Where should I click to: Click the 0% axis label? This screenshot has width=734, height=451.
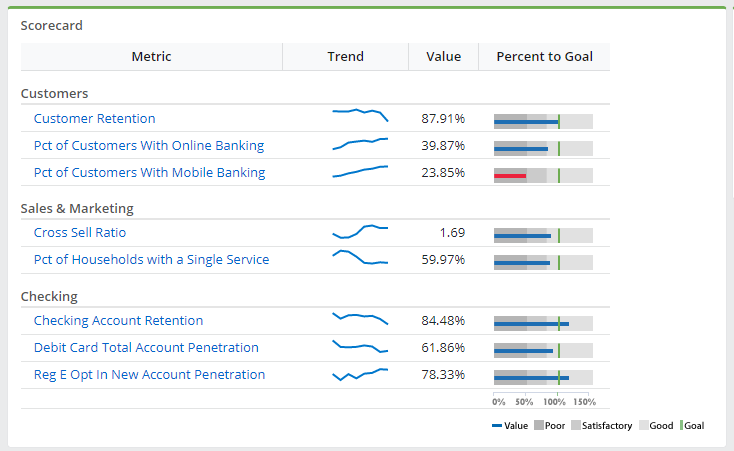[499, 402]
